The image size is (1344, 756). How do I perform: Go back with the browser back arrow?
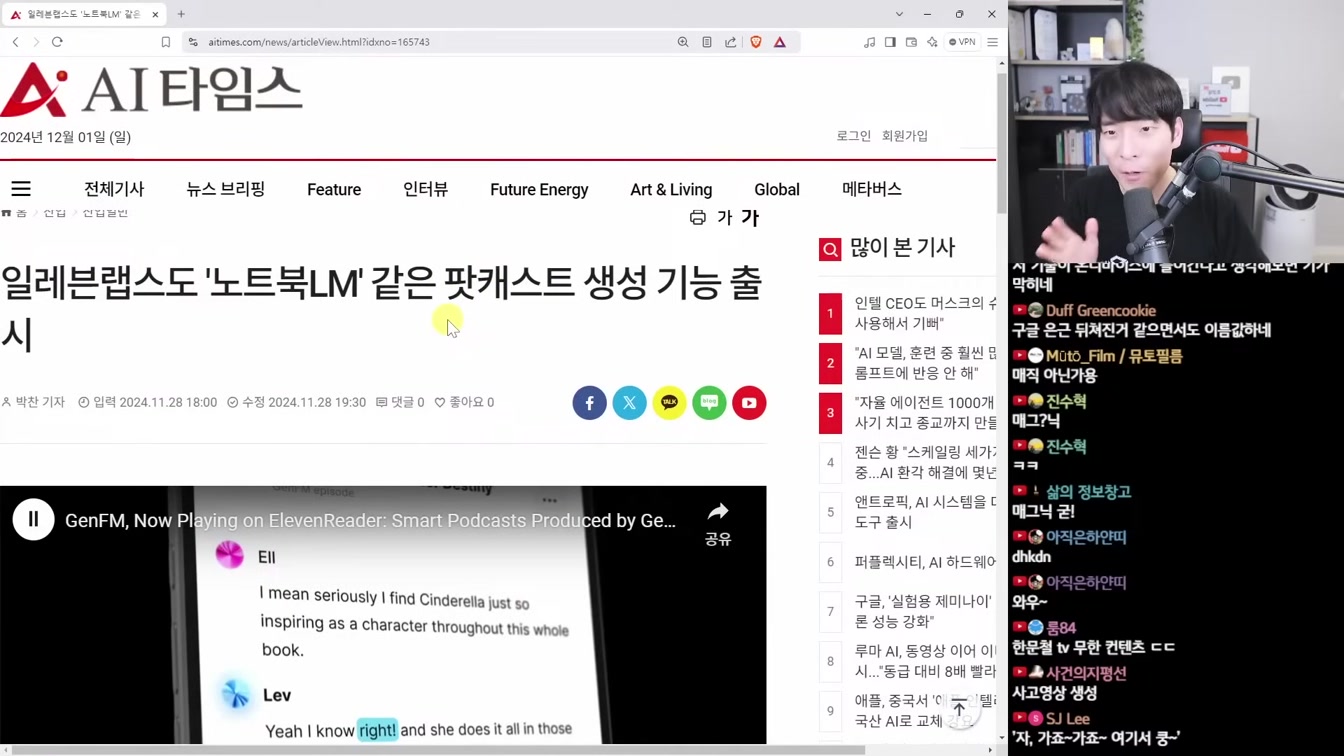click(16, 42)
